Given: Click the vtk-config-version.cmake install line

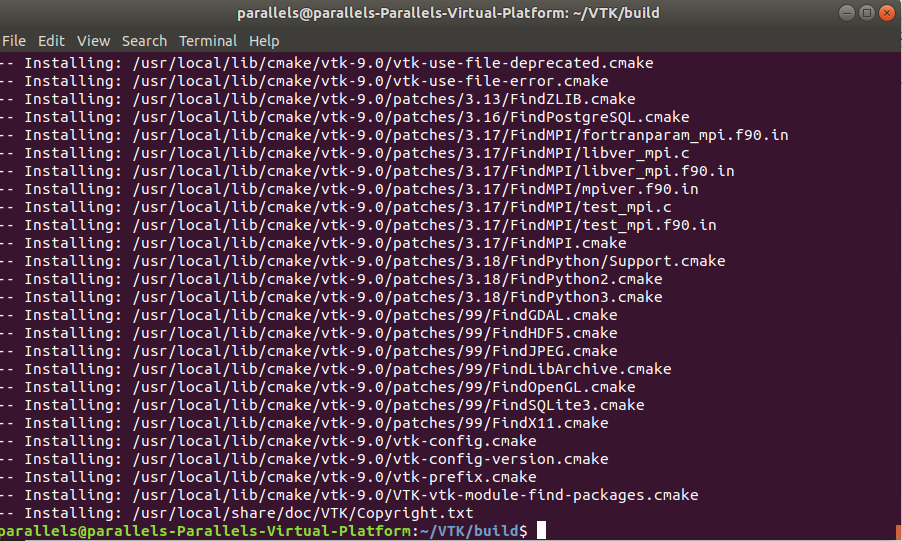Looking at the screenshot, I should [304, 459].
